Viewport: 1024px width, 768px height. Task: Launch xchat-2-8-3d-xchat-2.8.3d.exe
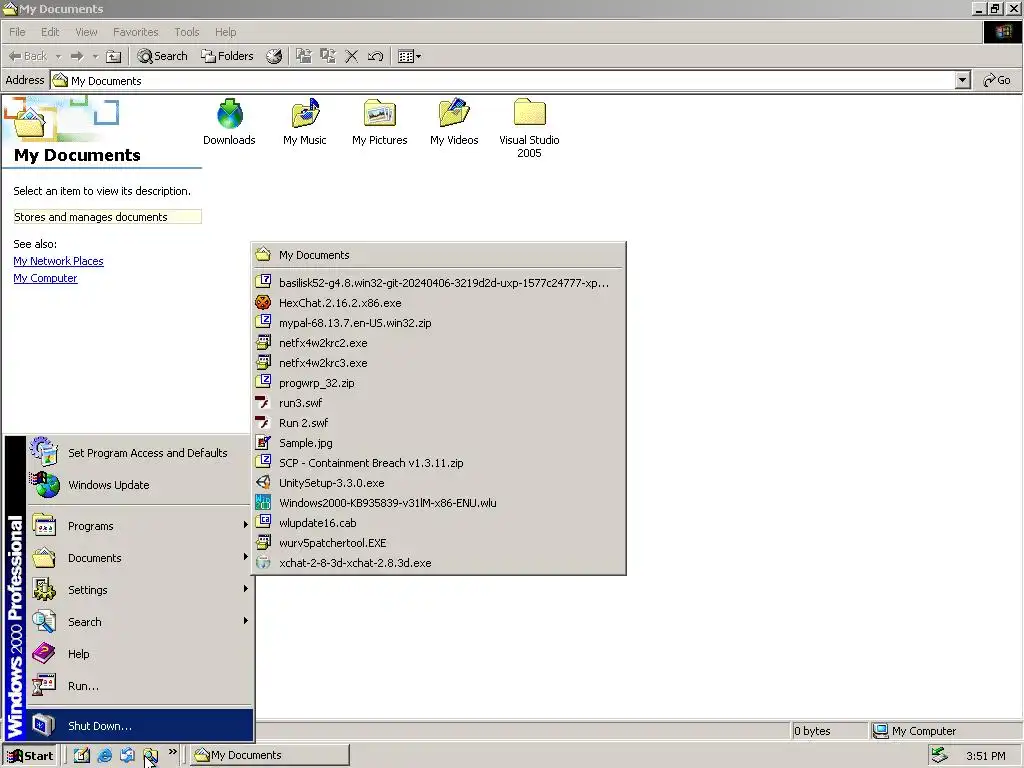438,563
